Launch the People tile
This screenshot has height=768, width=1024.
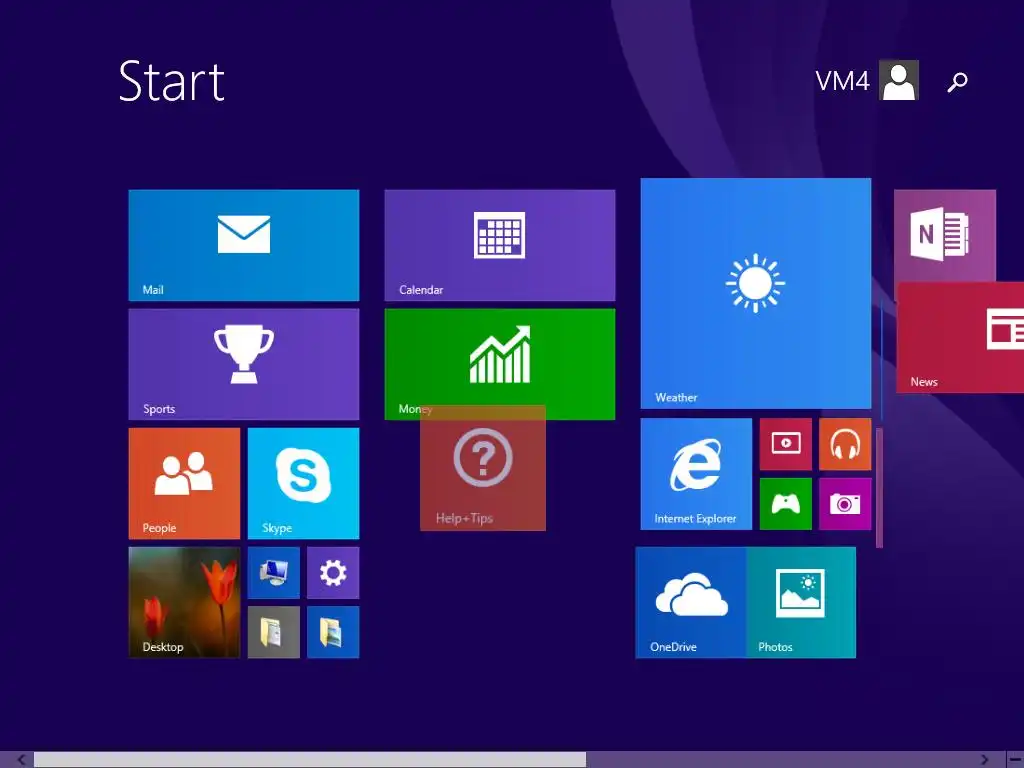[x=184, y=483]
